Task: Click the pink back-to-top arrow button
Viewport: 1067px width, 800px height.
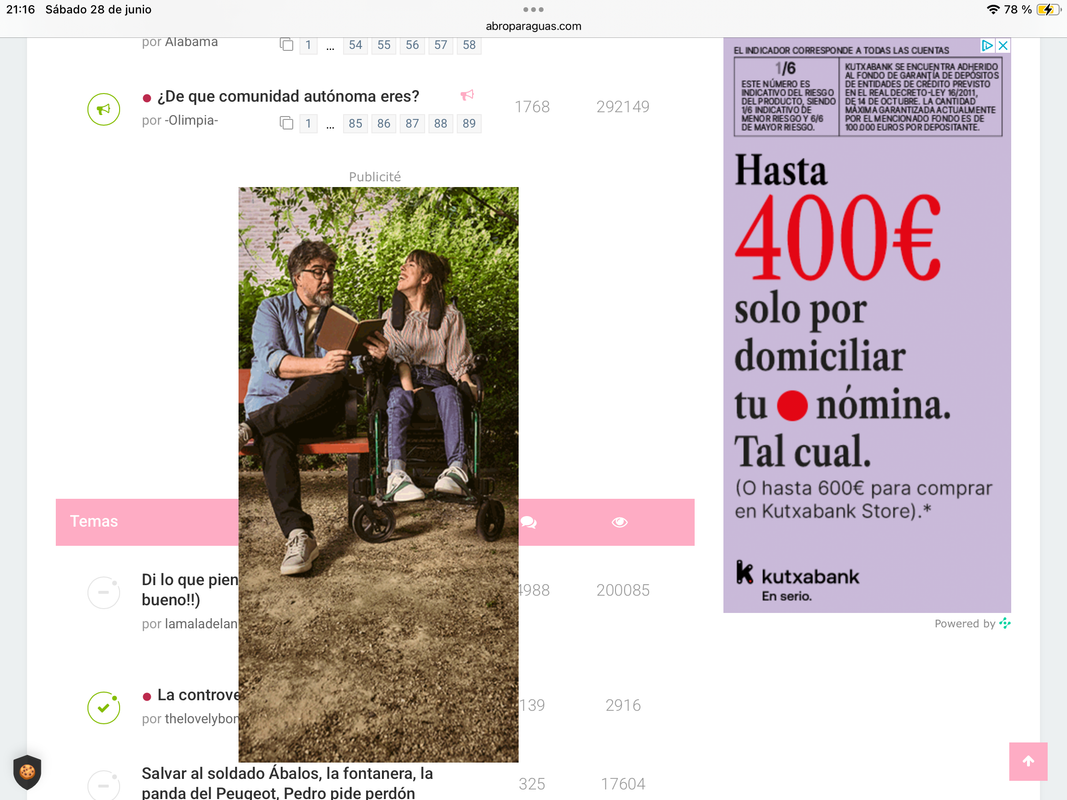Action: (x=1028, y=761)
